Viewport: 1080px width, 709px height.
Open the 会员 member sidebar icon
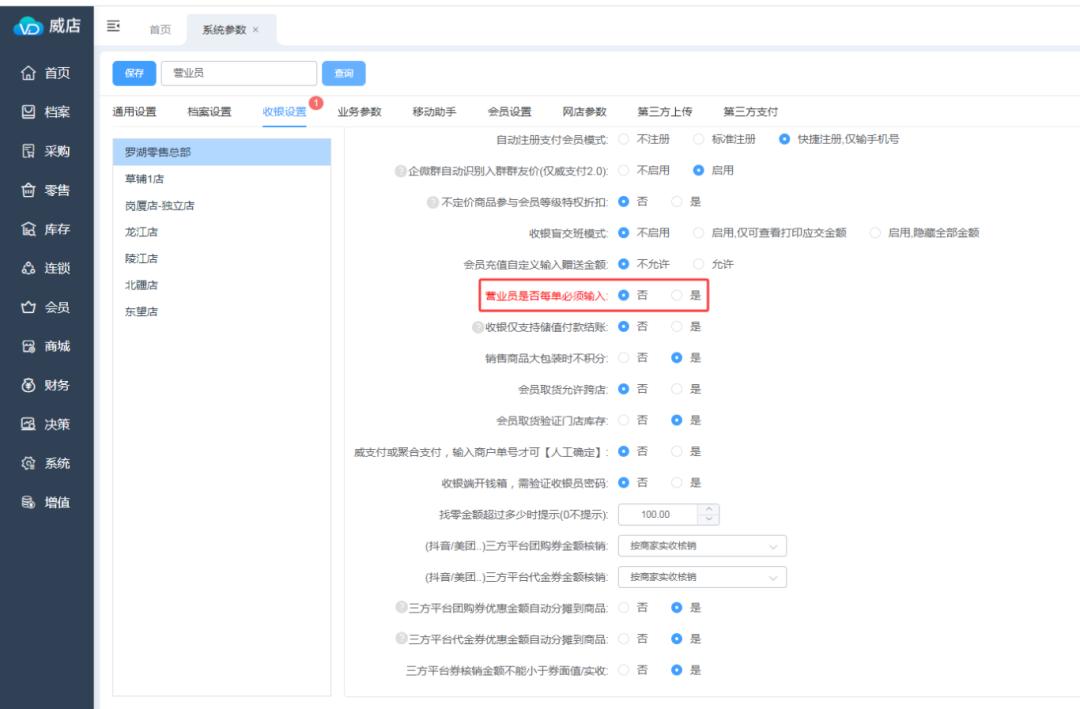(x=28, y=307)
